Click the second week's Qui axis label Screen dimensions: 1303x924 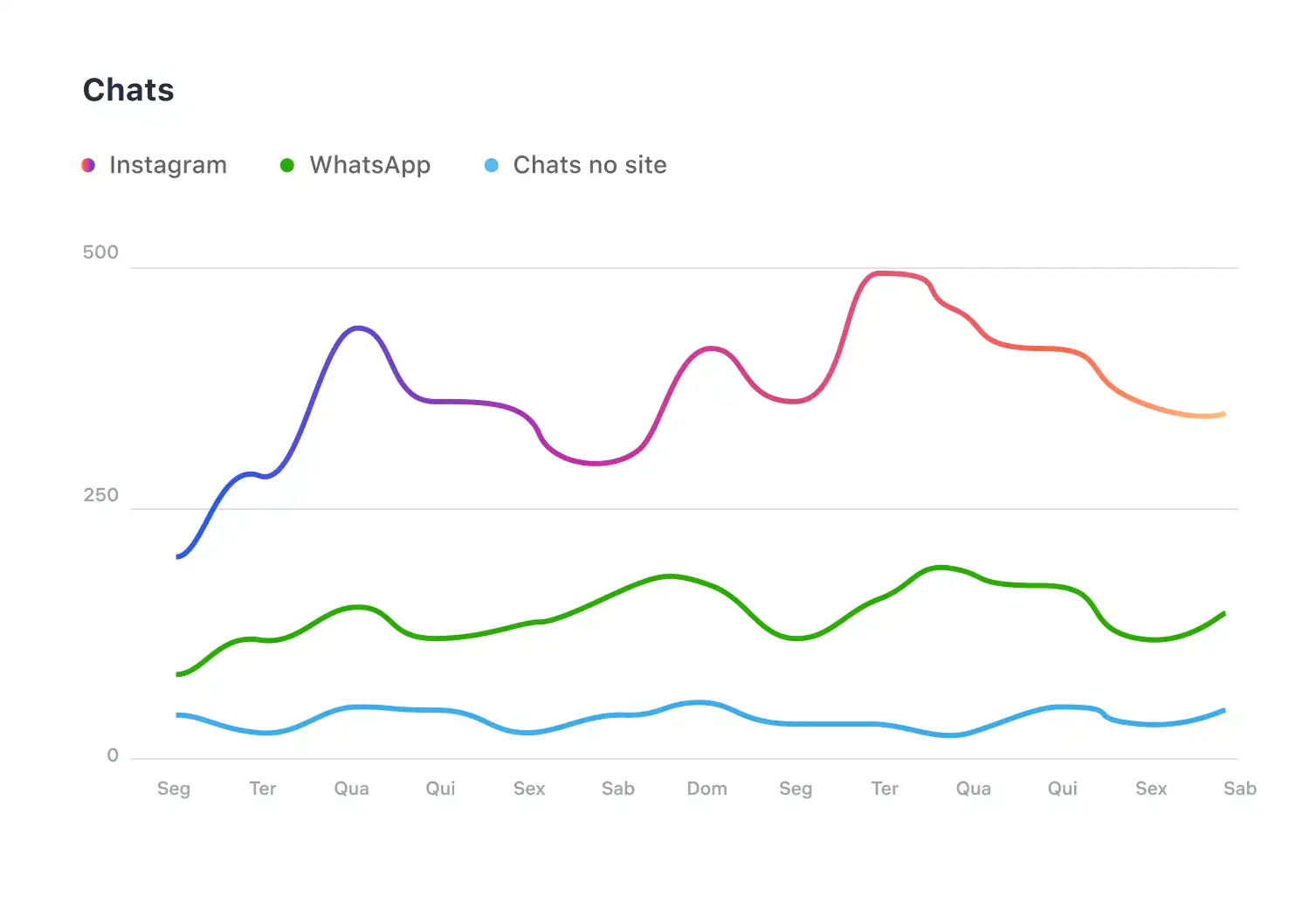1062,789
